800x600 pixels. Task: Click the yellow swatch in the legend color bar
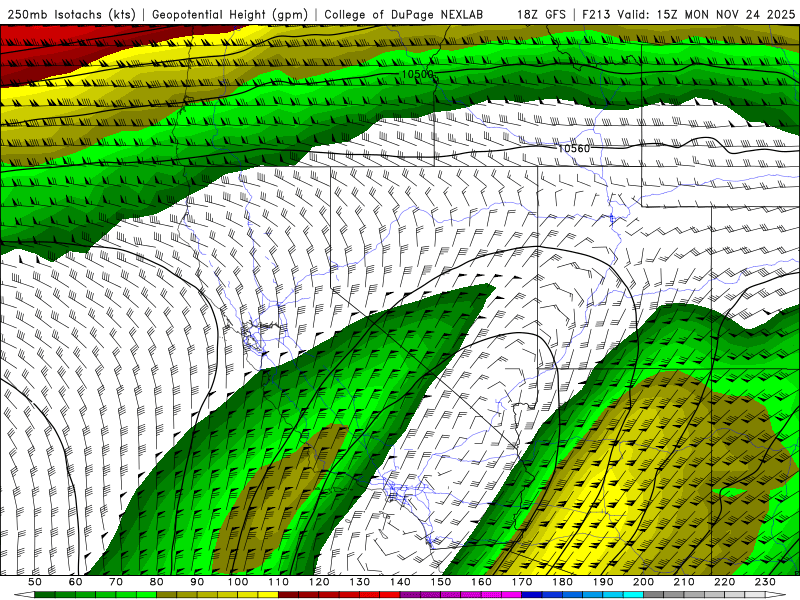[x=268, y=595]
